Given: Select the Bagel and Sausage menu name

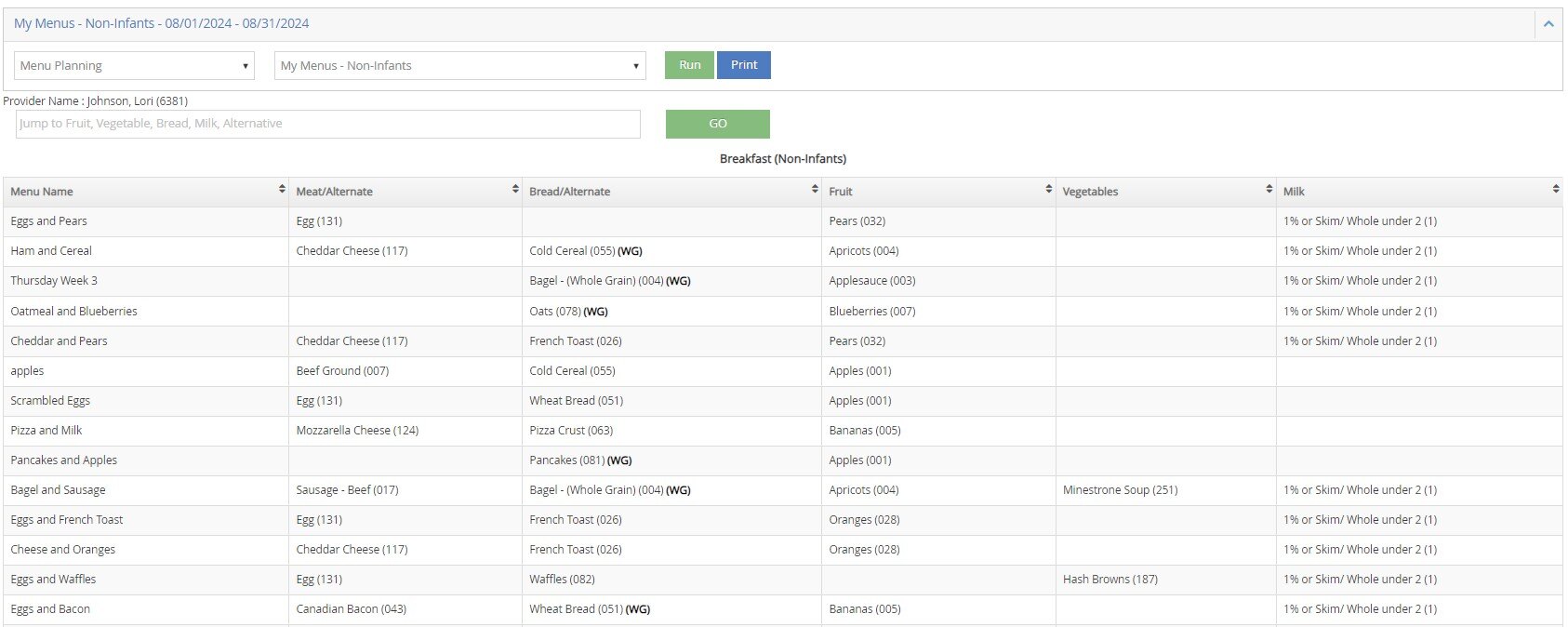Looking at the screenshot, I should [58, 490].
